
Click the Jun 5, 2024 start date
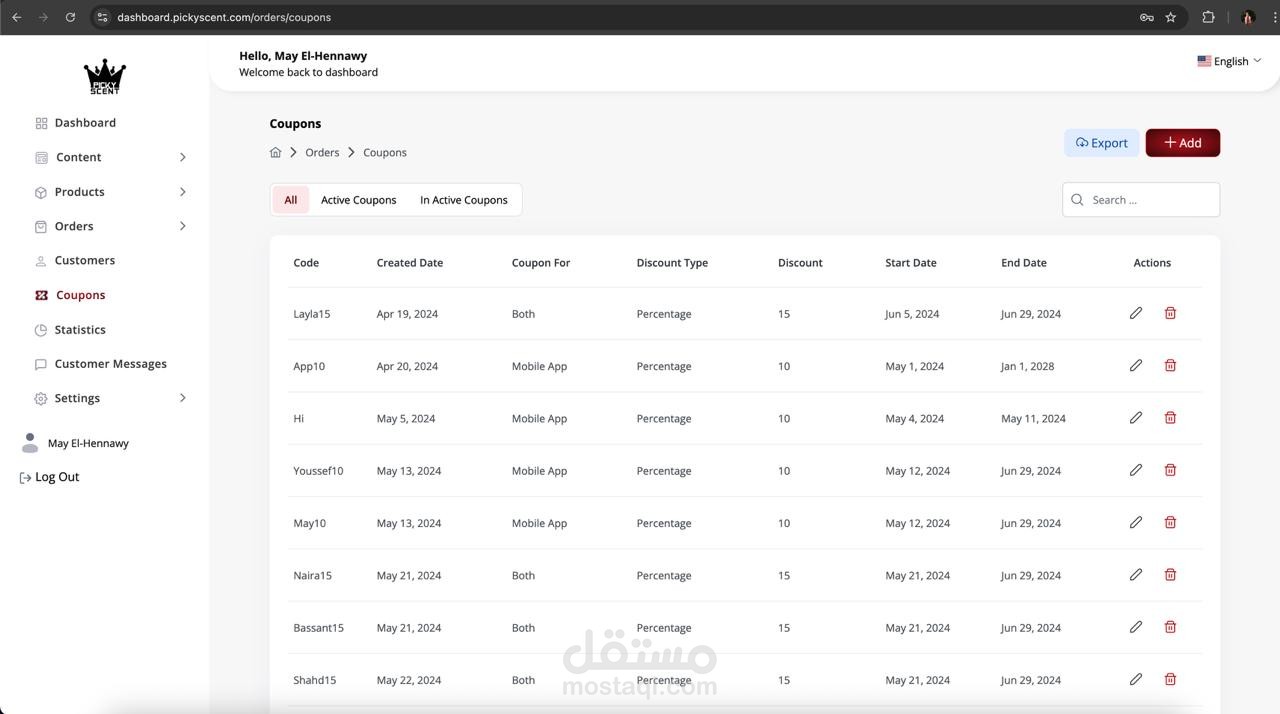coord(912,314)
